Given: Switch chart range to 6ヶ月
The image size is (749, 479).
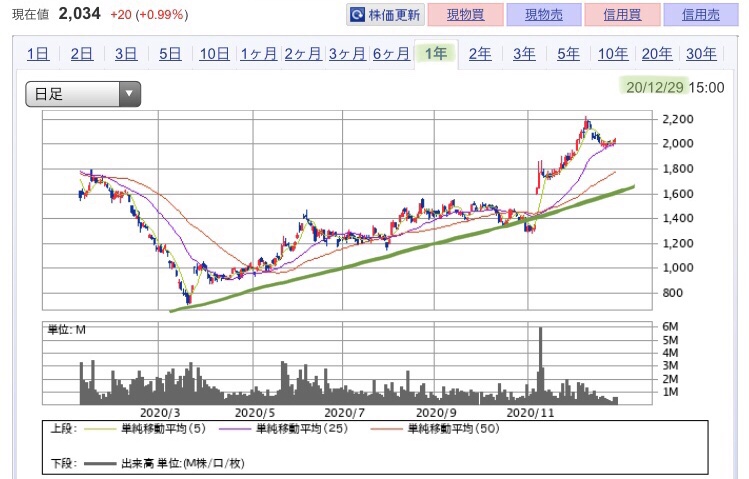Looking at the screenshot, I should tap(391, 54).
